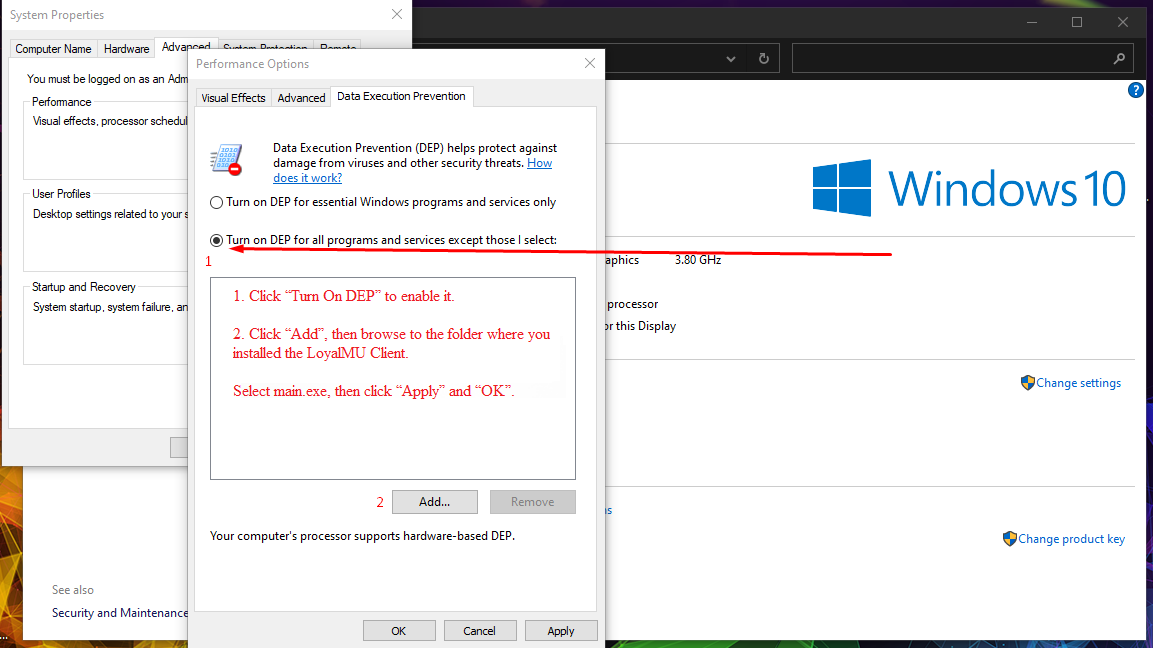Select DEP for essential Windows programs only

(x=216, y=202)
